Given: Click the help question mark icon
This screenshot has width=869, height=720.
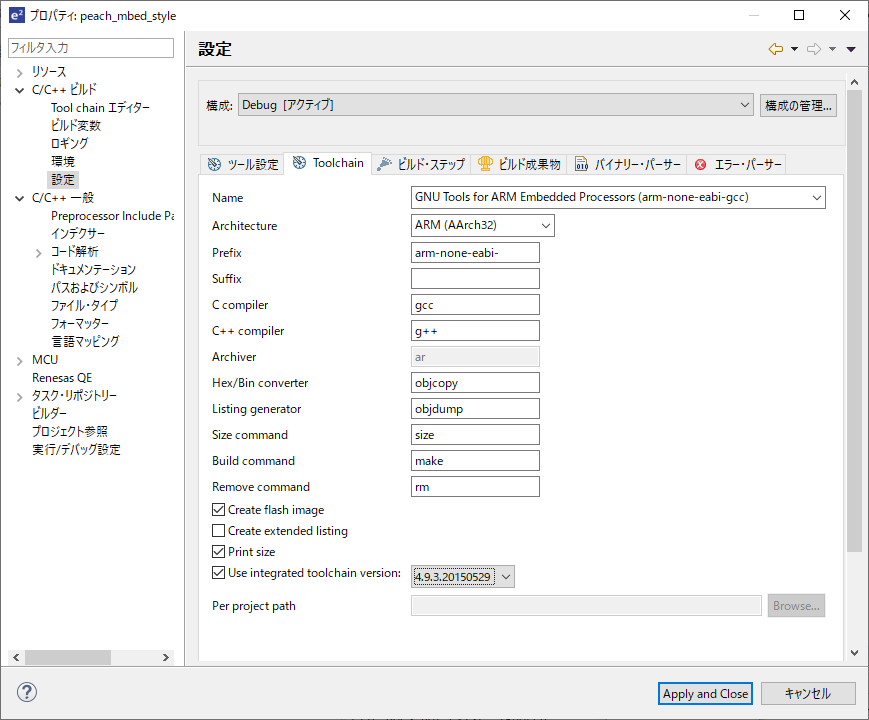Looking at the screenshot, I should pyautogui.click(x=27, y=692).
